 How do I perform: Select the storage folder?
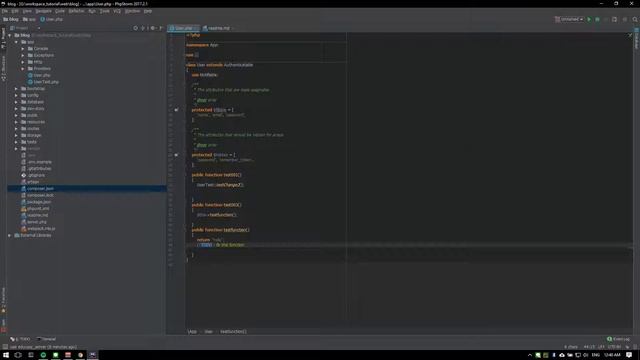31,135
